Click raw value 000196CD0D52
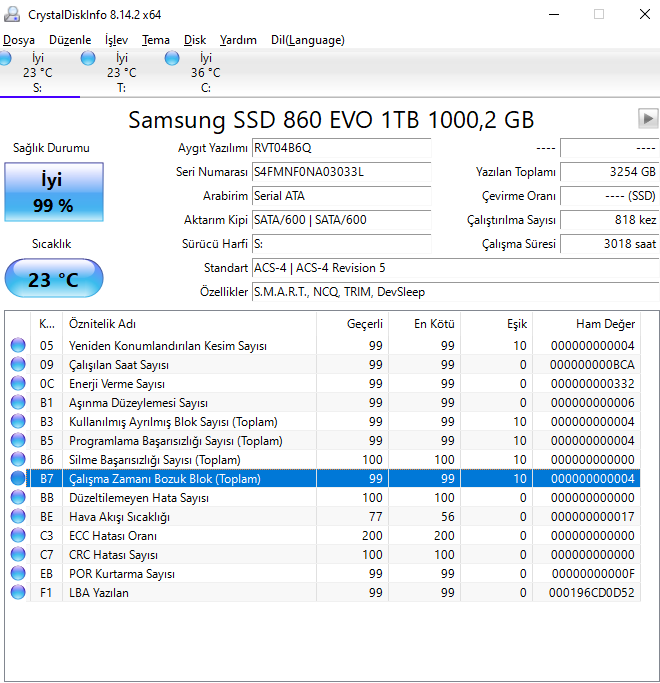The width and height of the screenshot is (660, 683). [592, 592]
